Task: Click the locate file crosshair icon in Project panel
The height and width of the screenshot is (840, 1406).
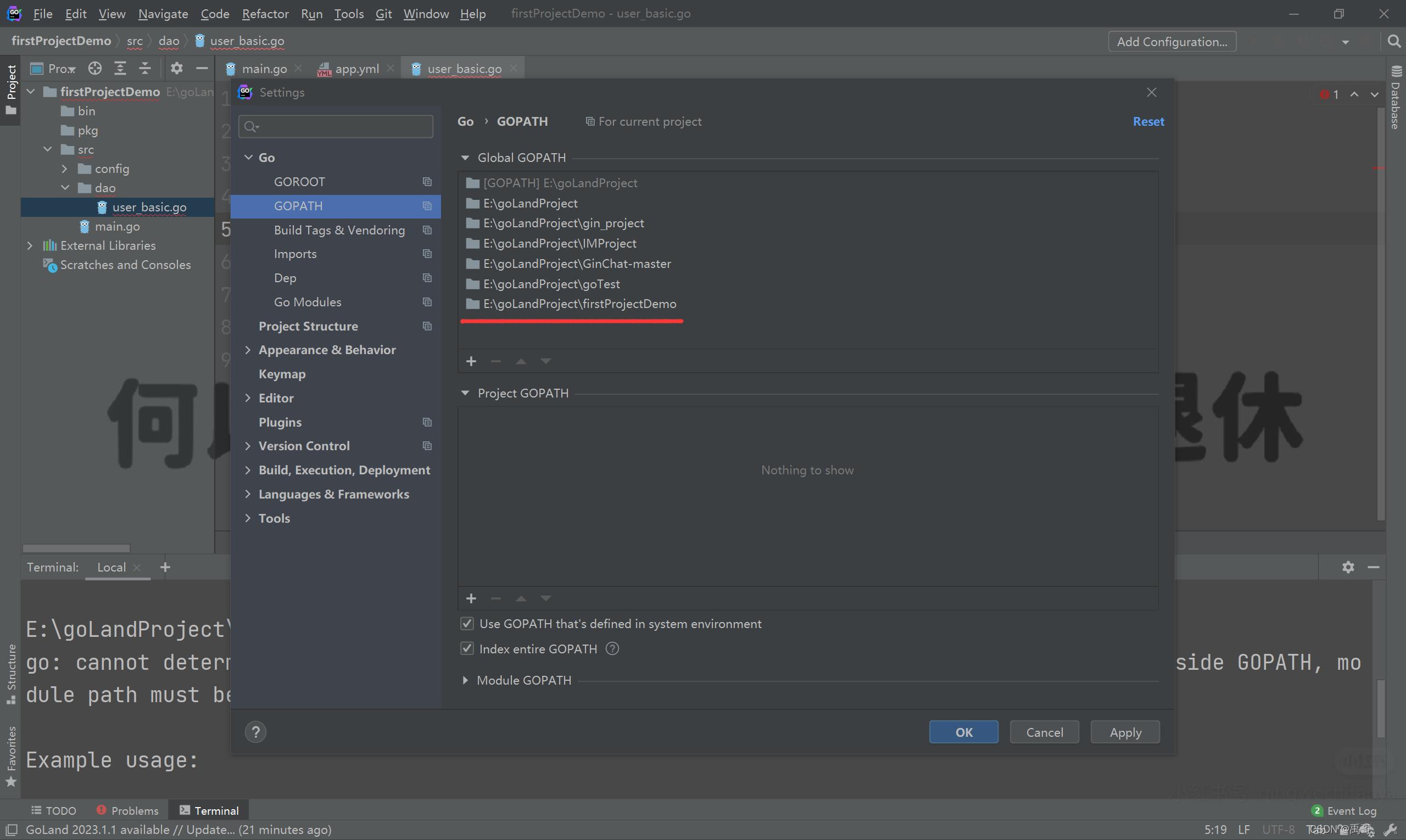Action: point(94,69)
